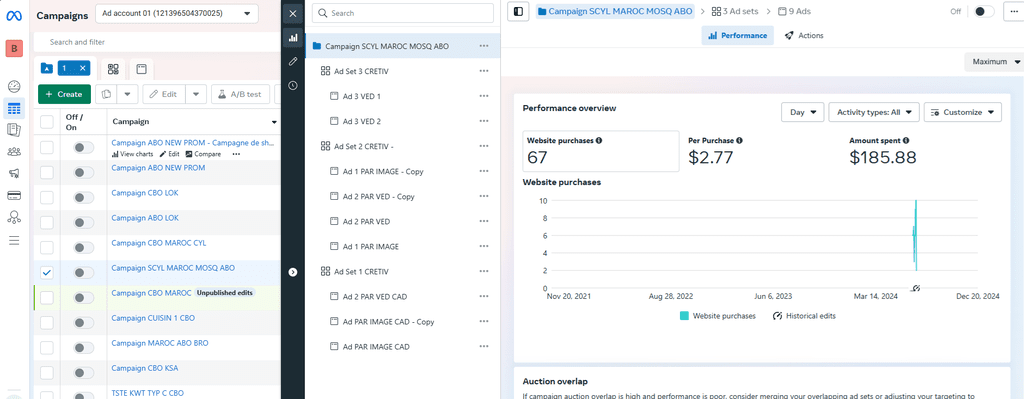Select the history clock icon in dark strip
The image size is (1024, 399).
(x=293, y=85)
